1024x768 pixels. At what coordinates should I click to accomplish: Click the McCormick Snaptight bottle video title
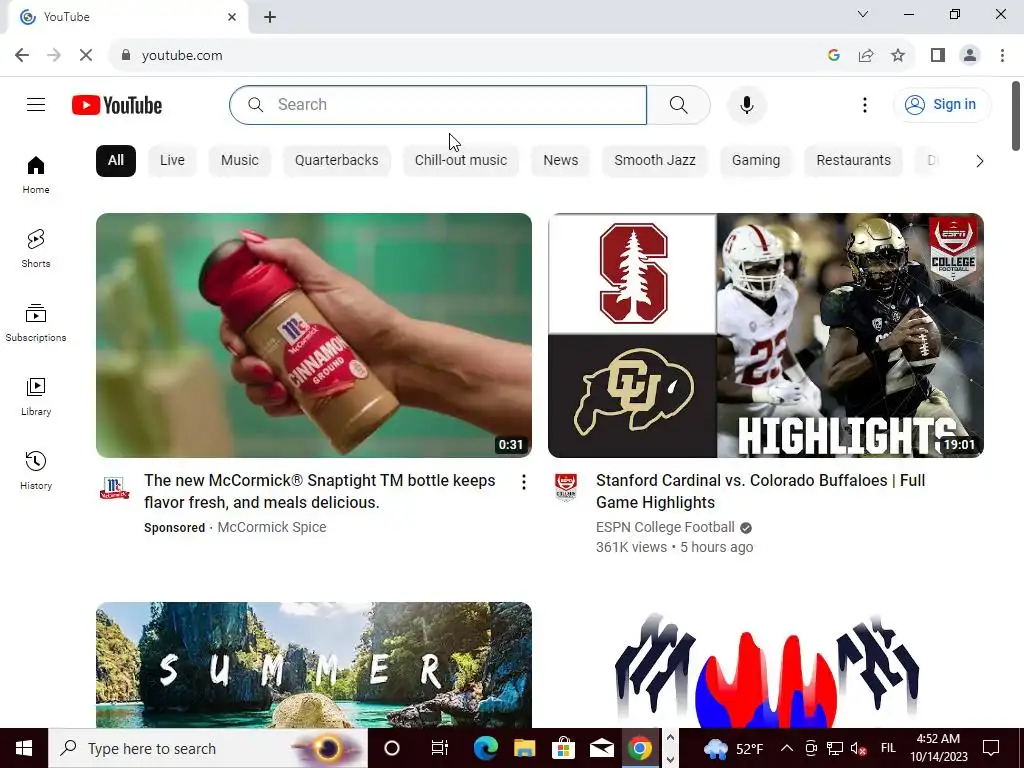pyautogui.click(x=319, y=491)
